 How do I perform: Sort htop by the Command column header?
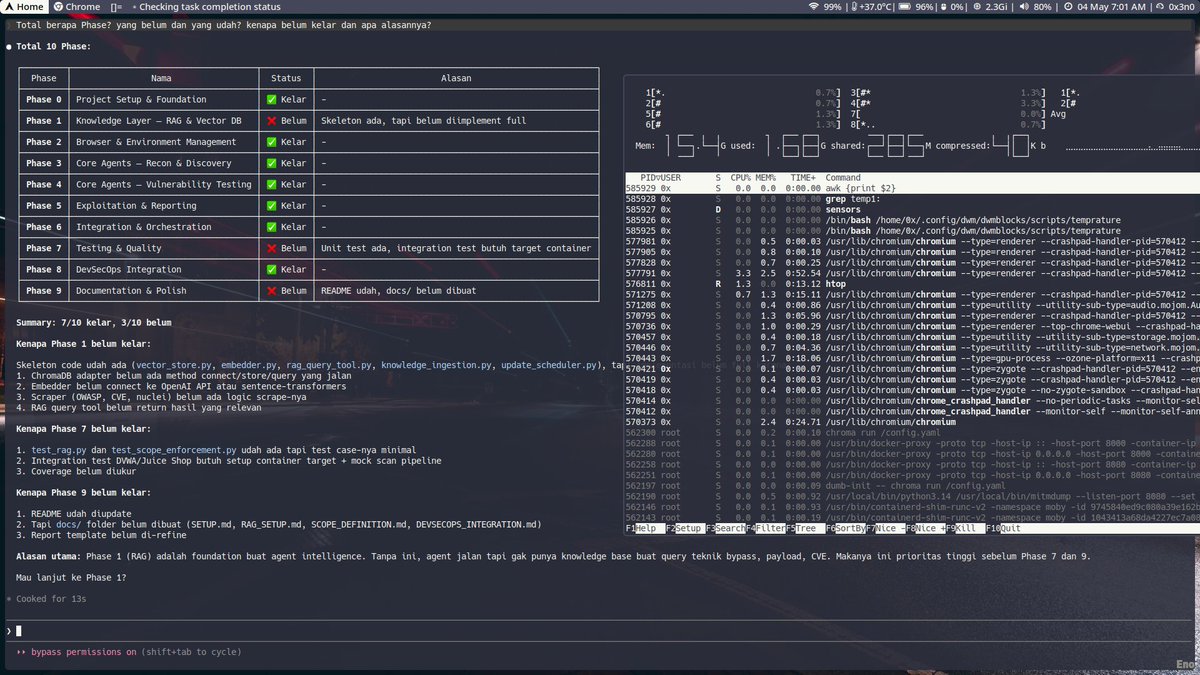(843, 178)
